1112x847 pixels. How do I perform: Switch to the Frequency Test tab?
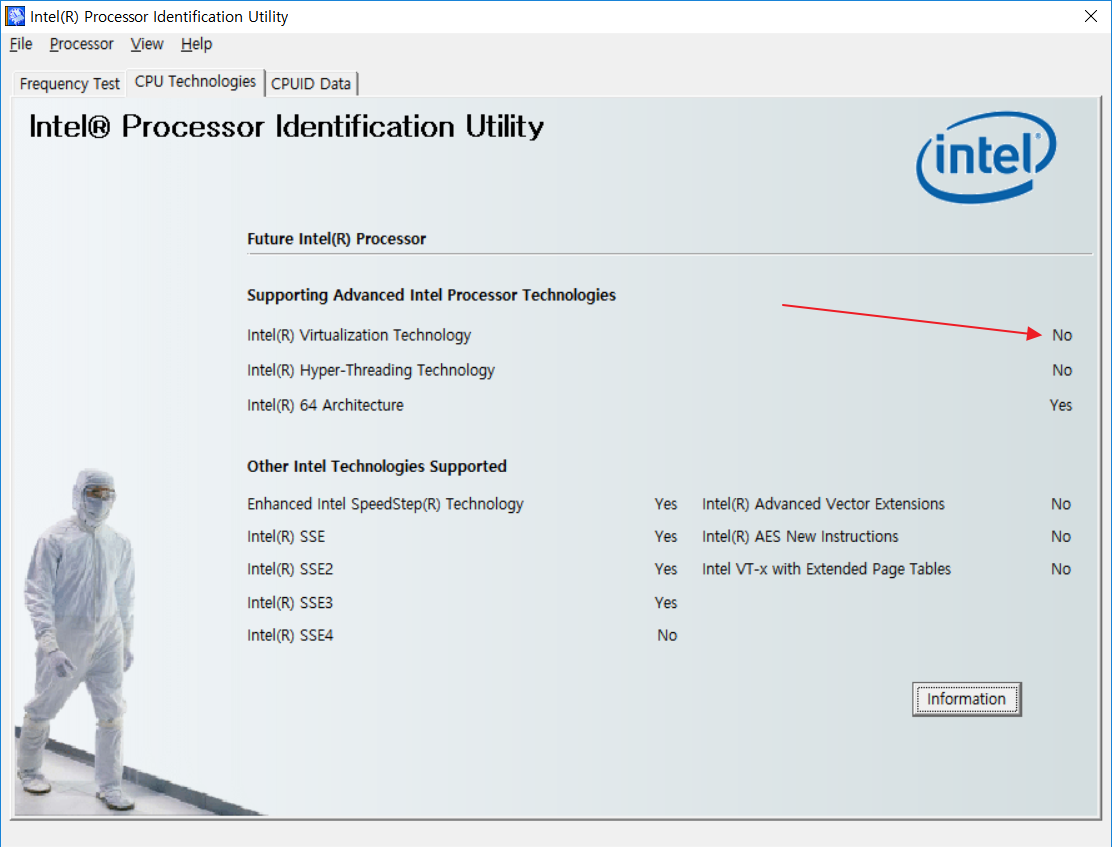click(x=70, y=84)
